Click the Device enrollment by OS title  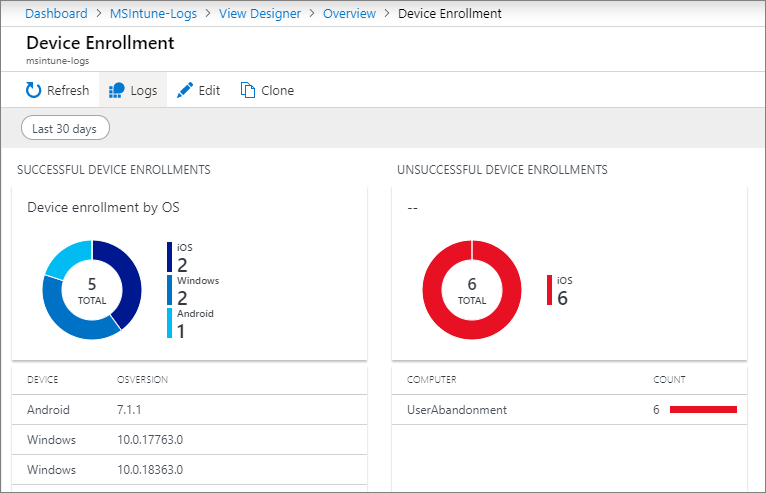pyautogui.click(x=104, y=207)
